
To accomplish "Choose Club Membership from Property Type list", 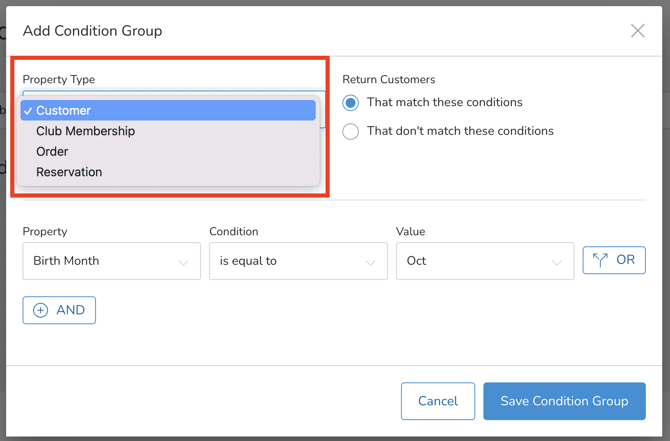I will [x=85, y=131].
